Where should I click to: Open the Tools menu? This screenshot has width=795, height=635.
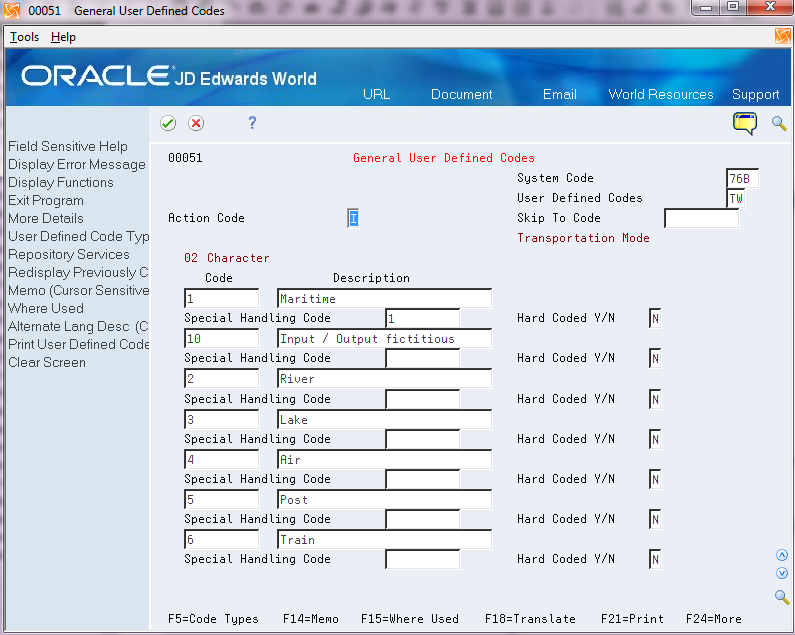coord(24,37)
